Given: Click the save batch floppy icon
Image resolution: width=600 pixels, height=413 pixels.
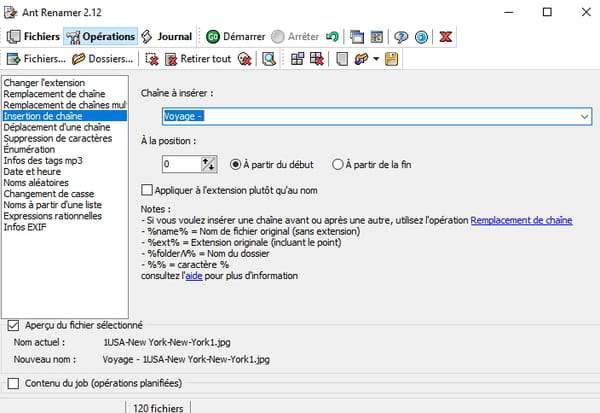Looking at the screenshot, I should point(391,59).
